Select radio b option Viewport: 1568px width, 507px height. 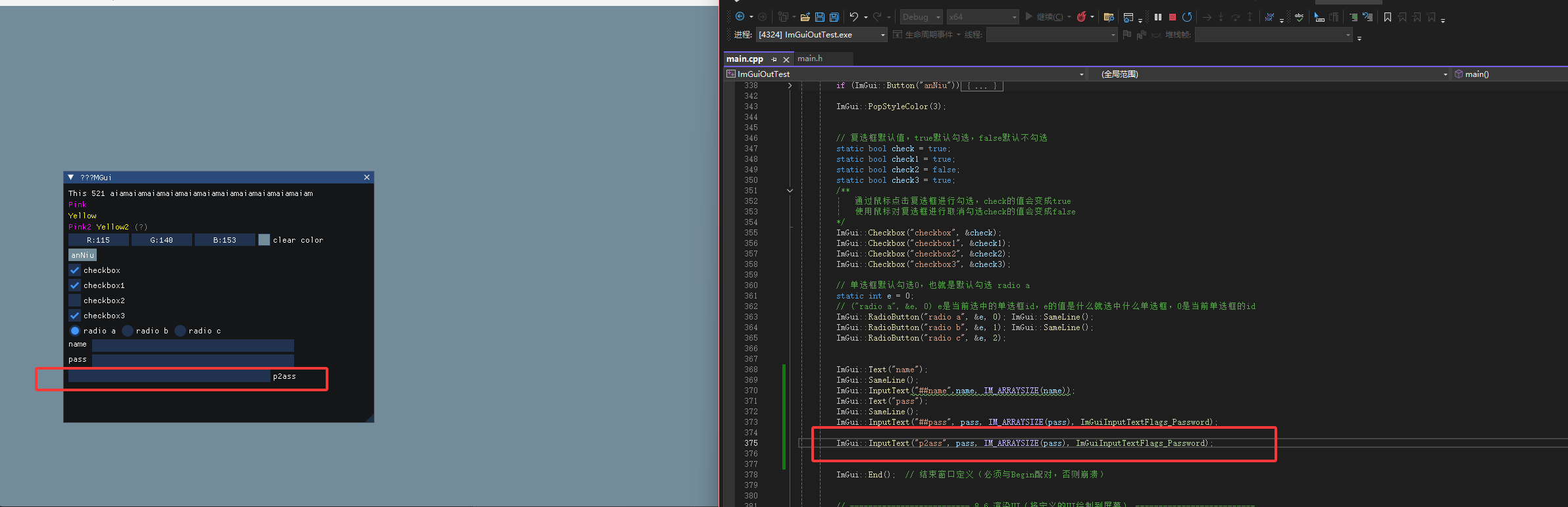coord(128,331)
